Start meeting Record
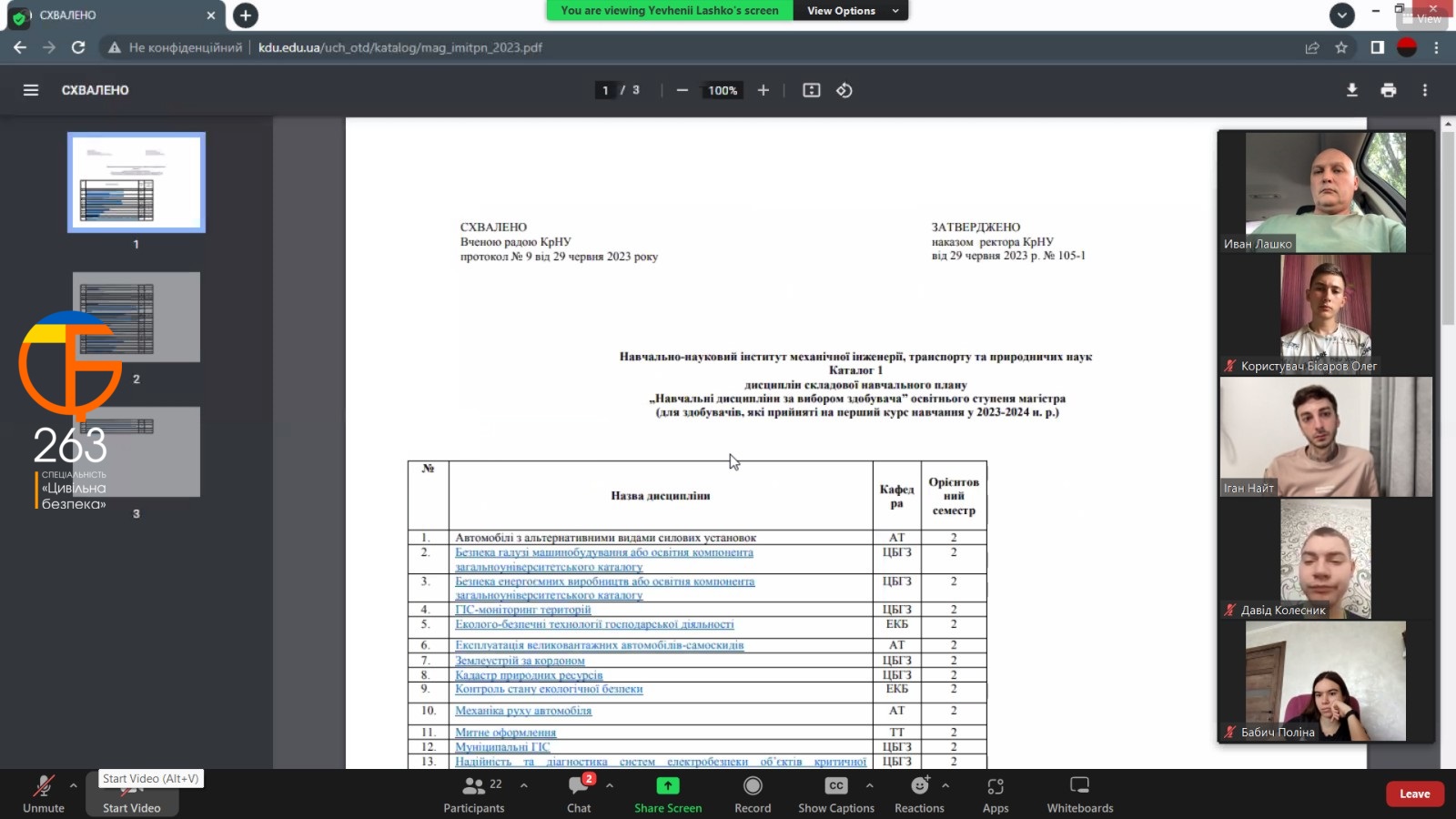Image resolution: width=1456 pixels, height=819 pixels. pos(753,794)
